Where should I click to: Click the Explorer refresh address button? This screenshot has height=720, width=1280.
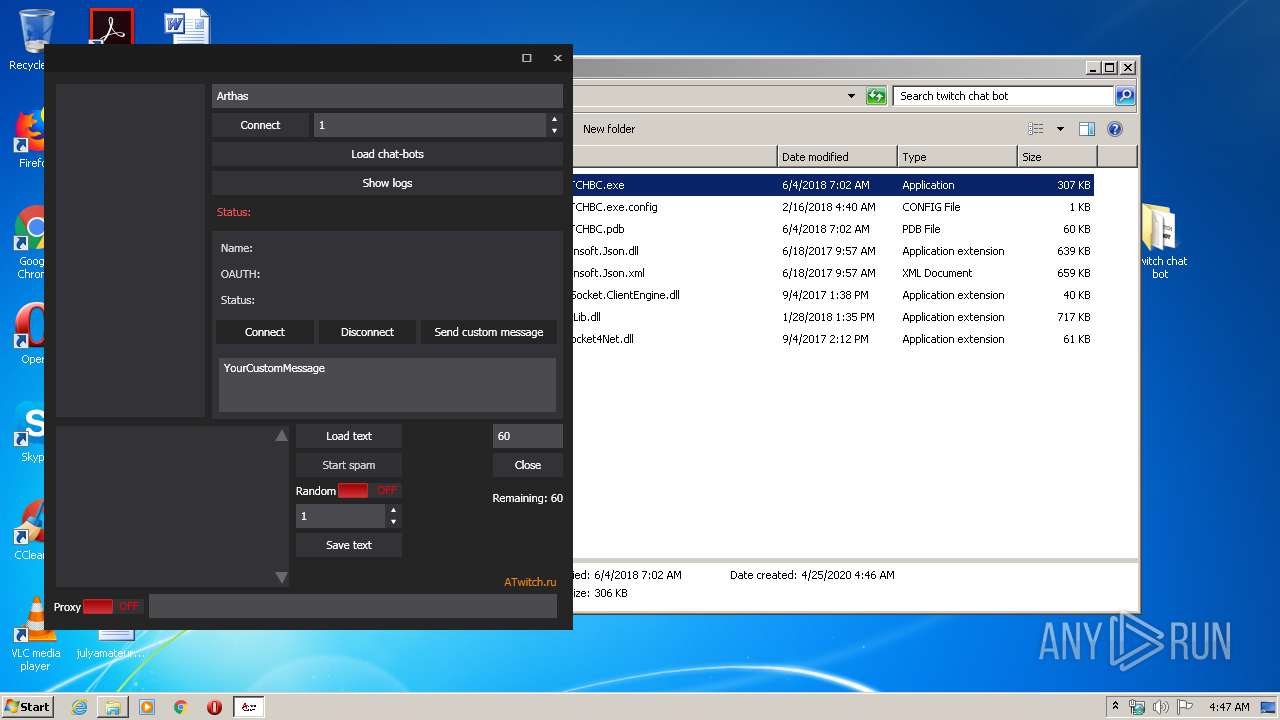(x=876, y=96)
